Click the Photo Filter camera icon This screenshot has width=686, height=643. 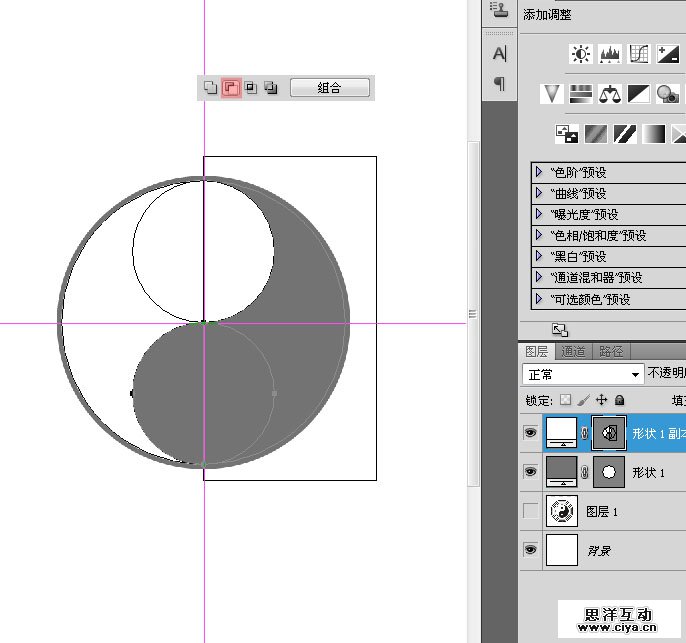coord(668,94)
